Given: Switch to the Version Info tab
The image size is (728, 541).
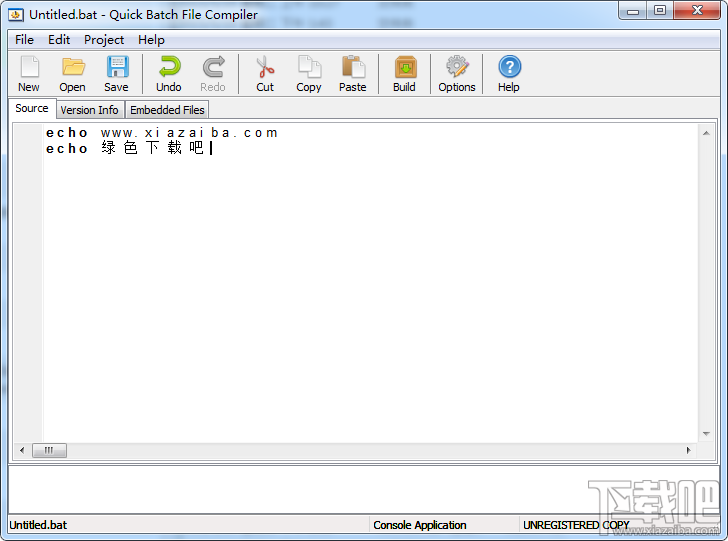Looking at the screenshot, I should click(x=90, y=110).
